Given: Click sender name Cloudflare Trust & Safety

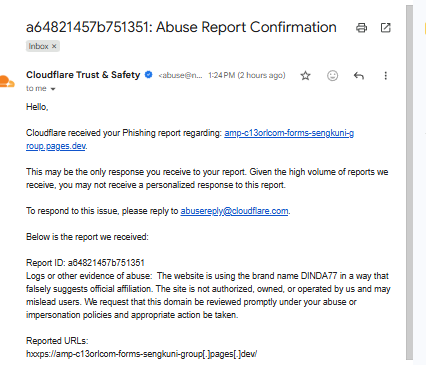Looking at the screenshot, I should coord(83,75).
